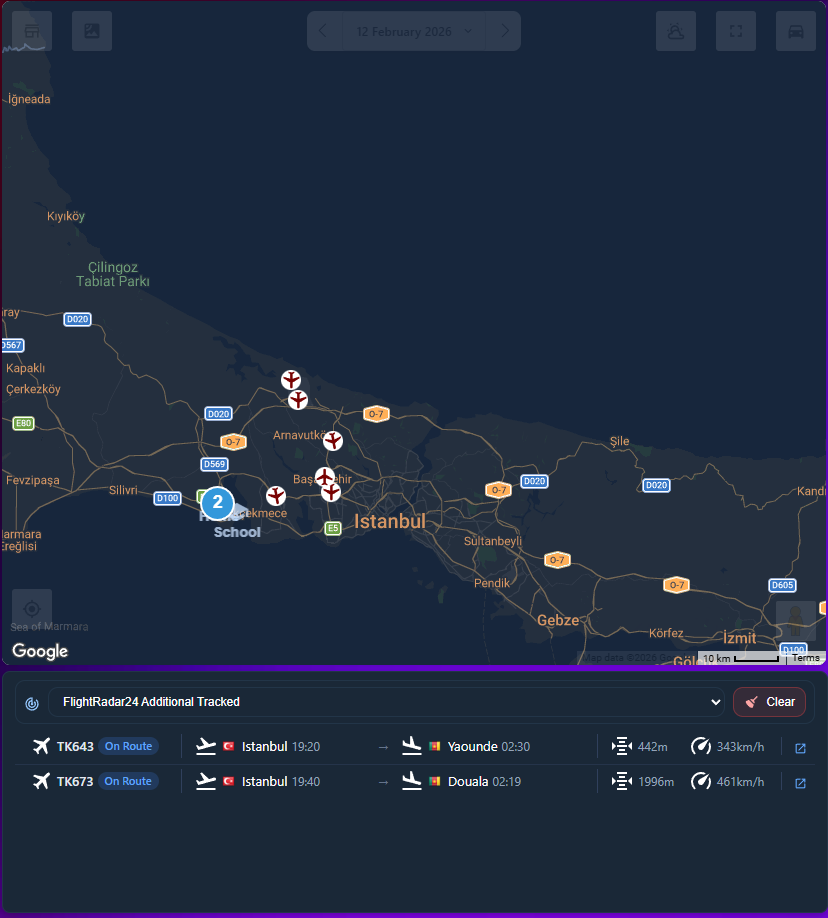This screenshot has width=828, height=918.
Task: Click the Kıyıköy label on map
Action: coord(66,216)
